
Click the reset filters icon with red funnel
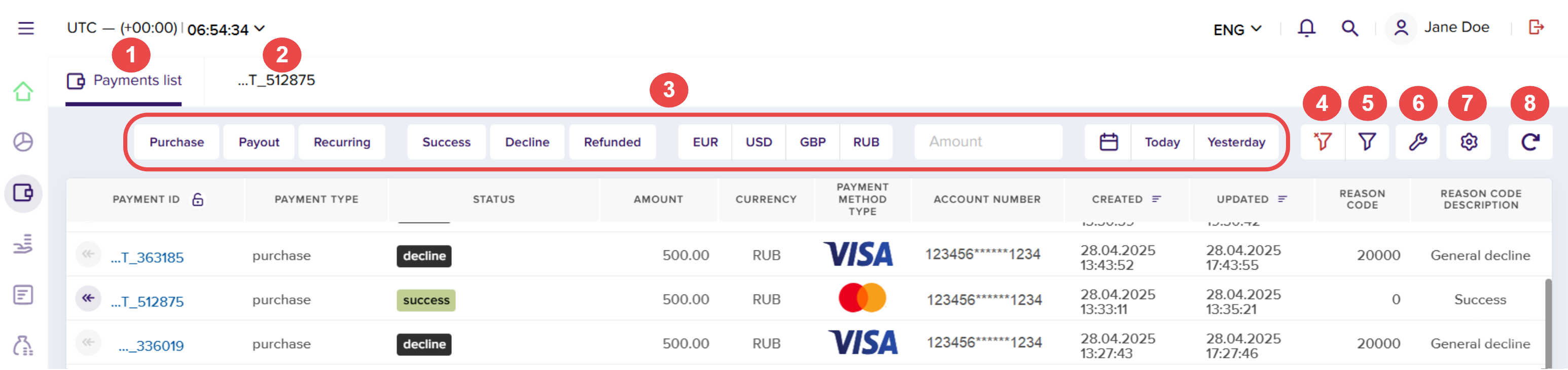[x=1322, y=142]
